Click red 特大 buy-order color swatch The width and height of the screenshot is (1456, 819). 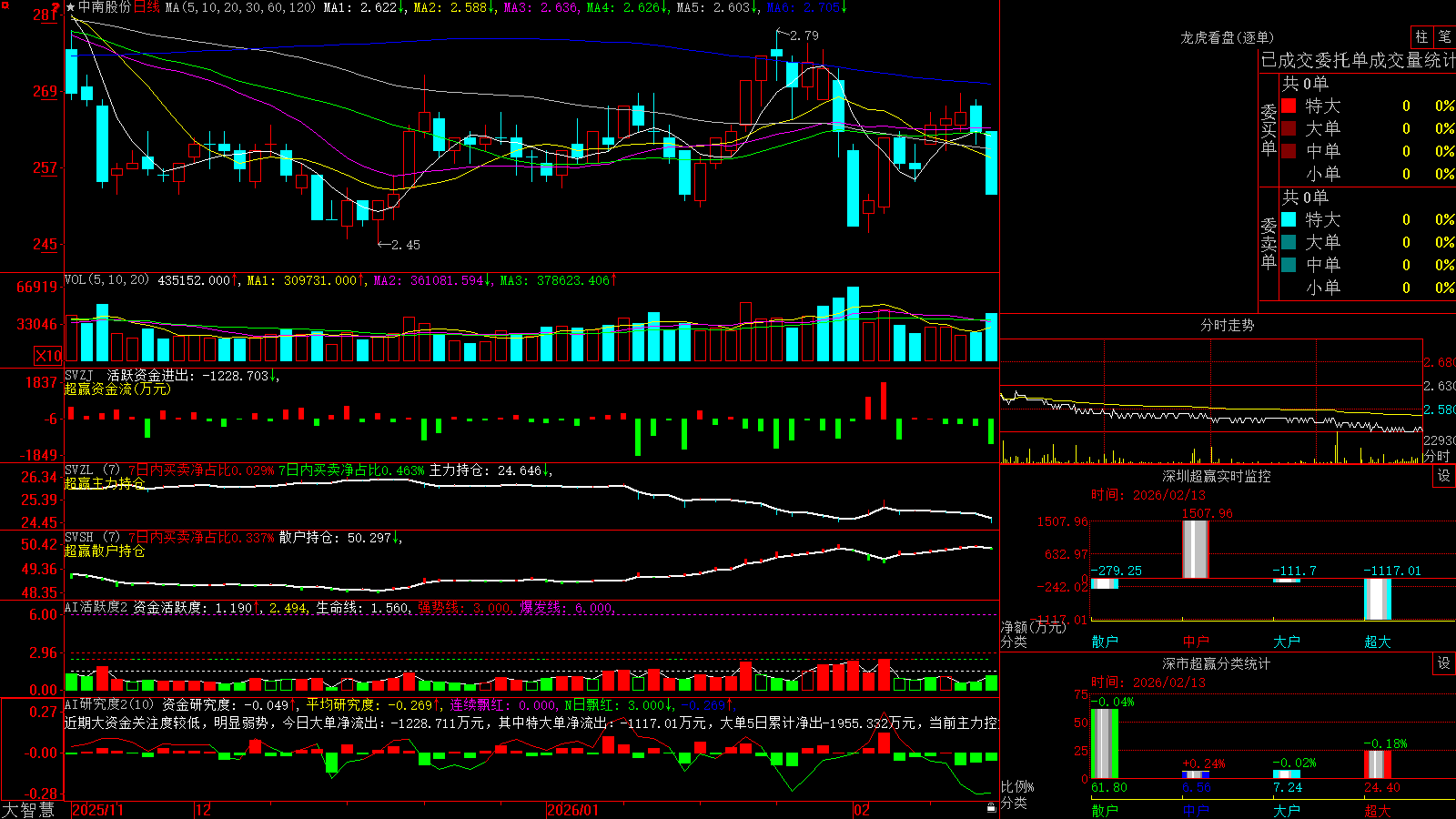click(x=1289, y=106)
